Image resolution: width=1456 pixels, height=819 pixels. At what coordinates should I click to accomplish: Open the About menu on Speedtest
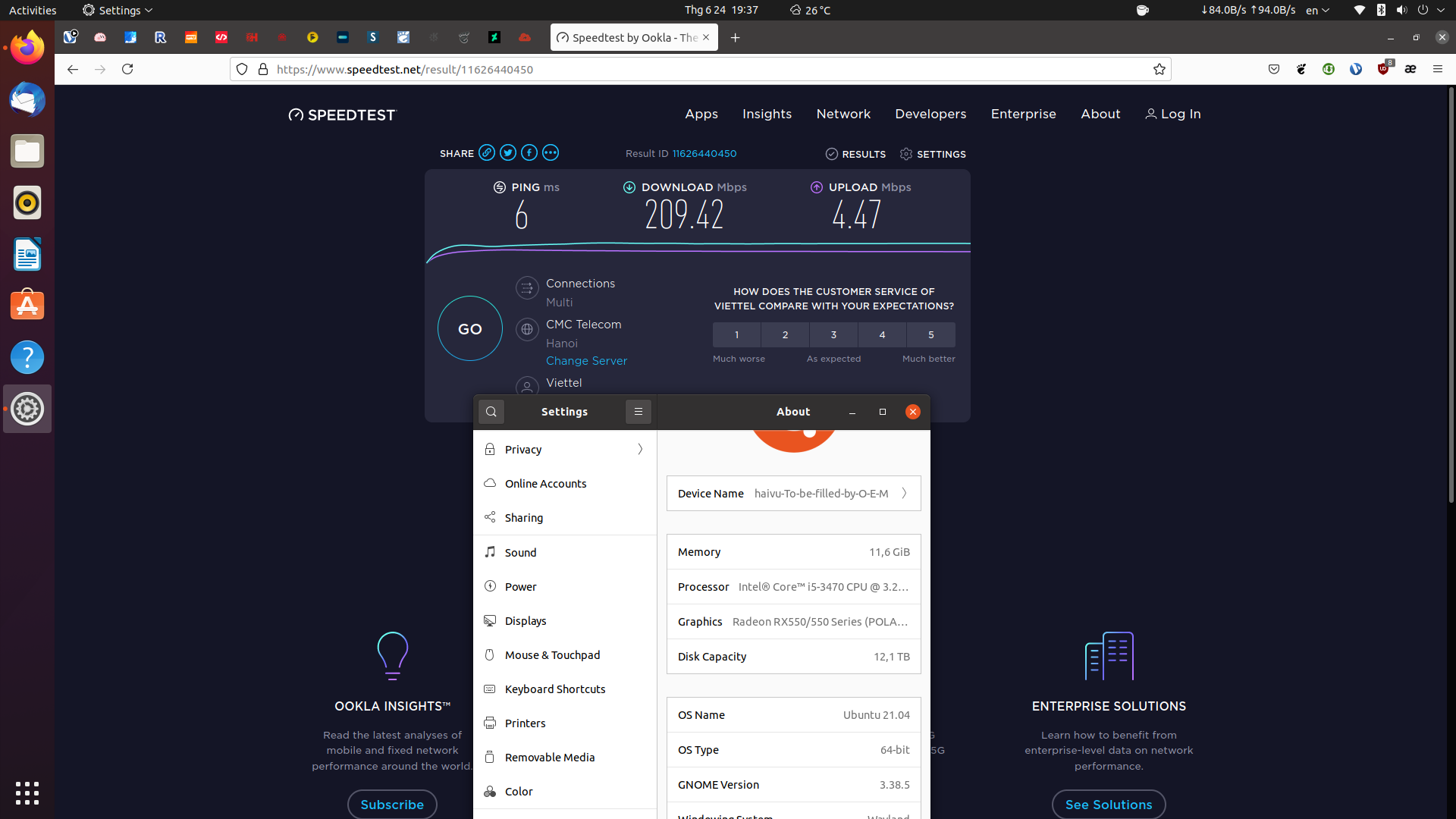1100,114
